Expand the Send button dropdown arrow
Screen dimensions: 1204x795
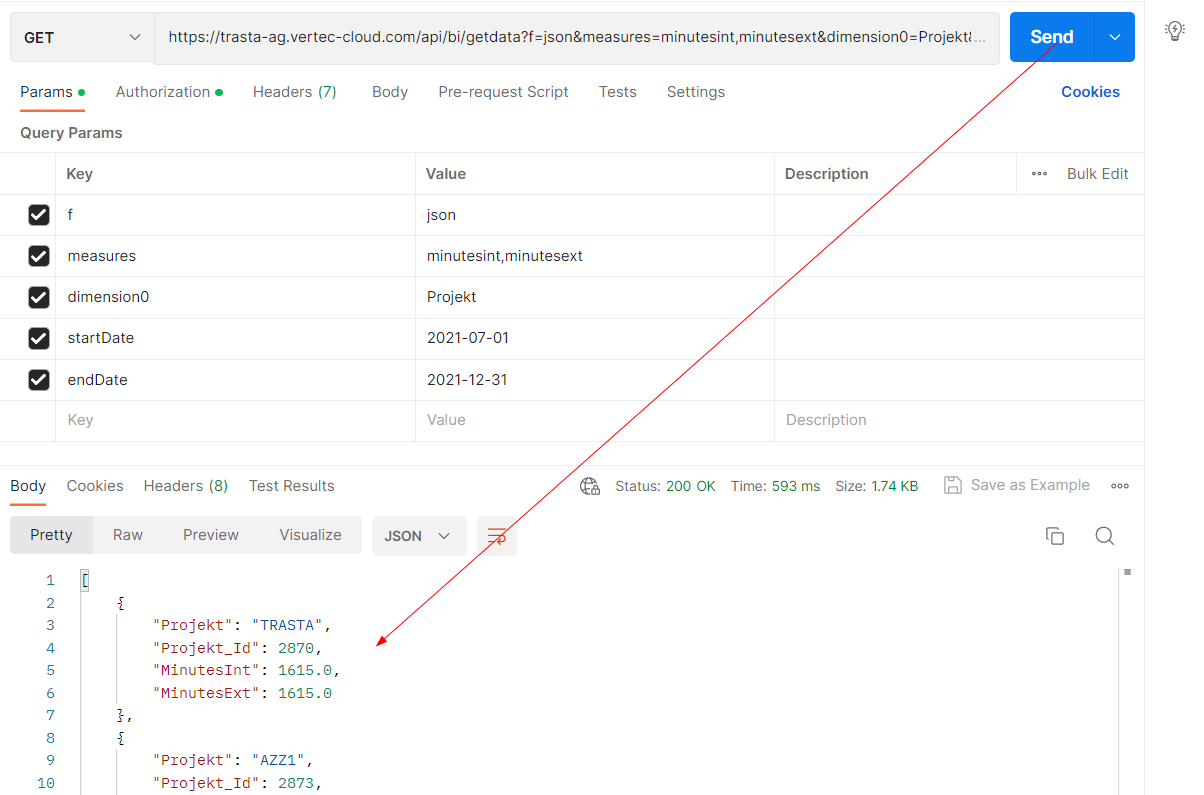[1115, 37]
